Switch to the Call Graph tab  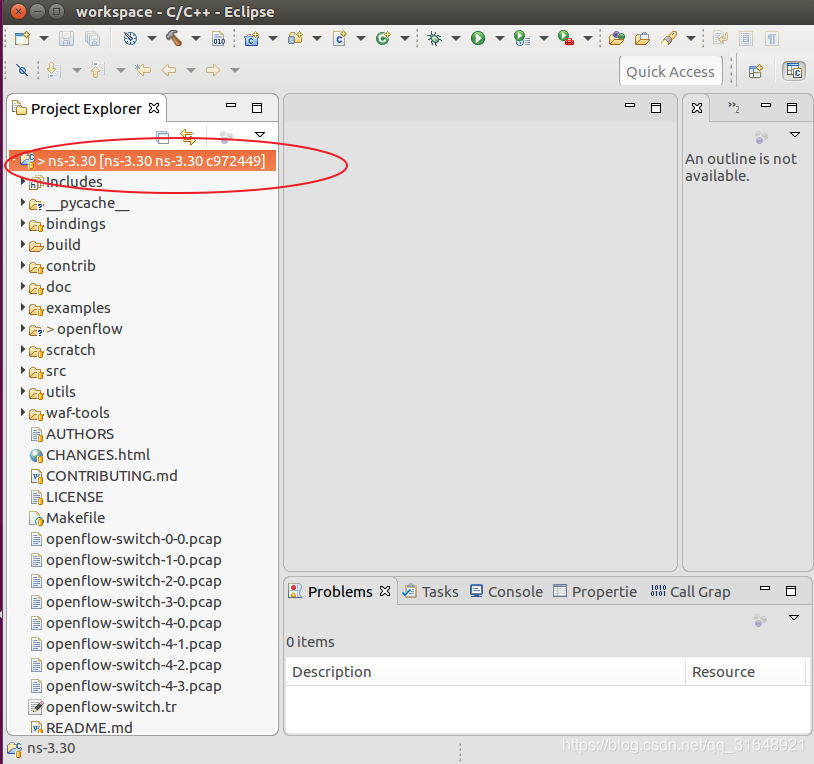[x=690, y=592]
